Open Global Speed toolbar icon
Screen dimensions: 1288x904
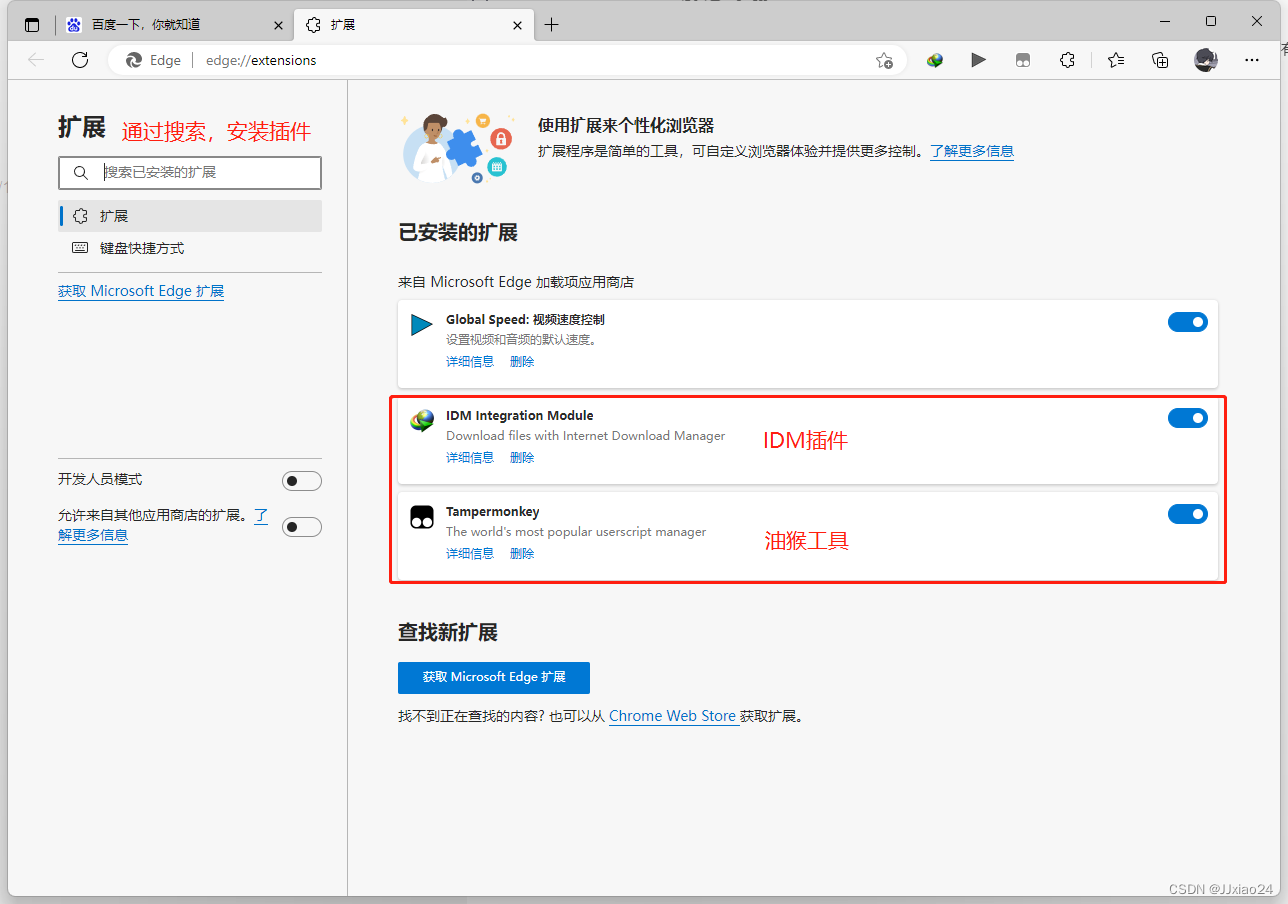click(x=978, y=60)
